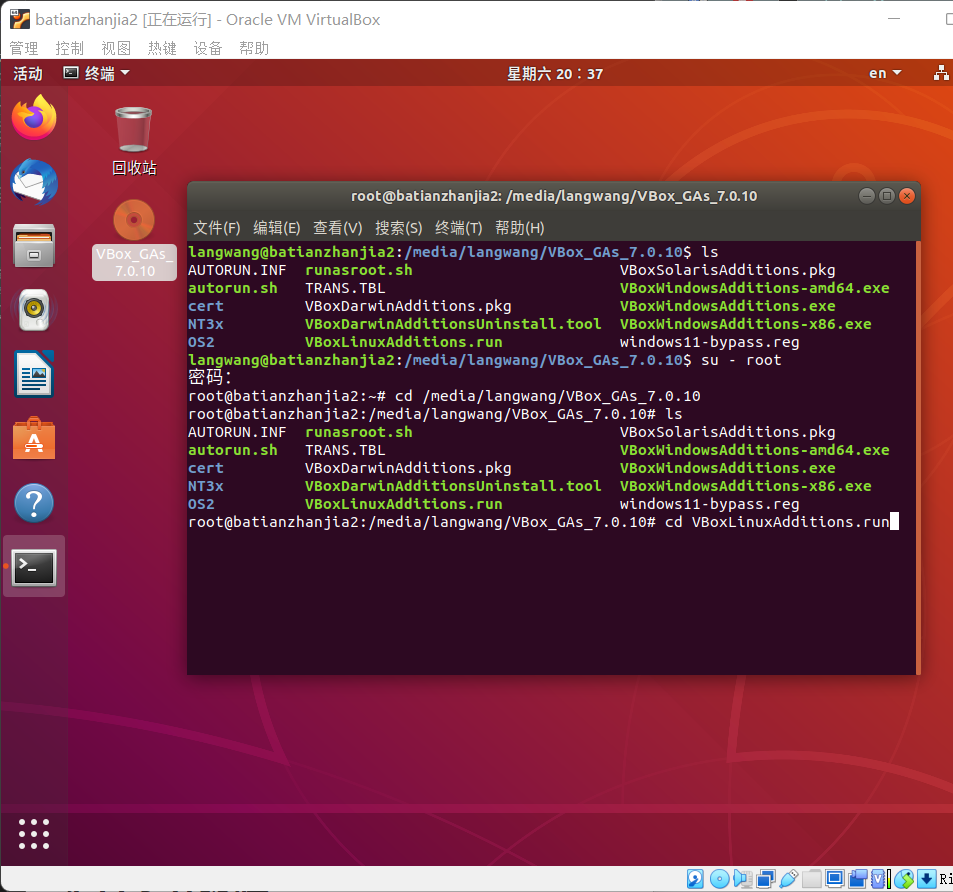Click VirtualBox recording status icon

pyautogui.click(x=858, y=879)
